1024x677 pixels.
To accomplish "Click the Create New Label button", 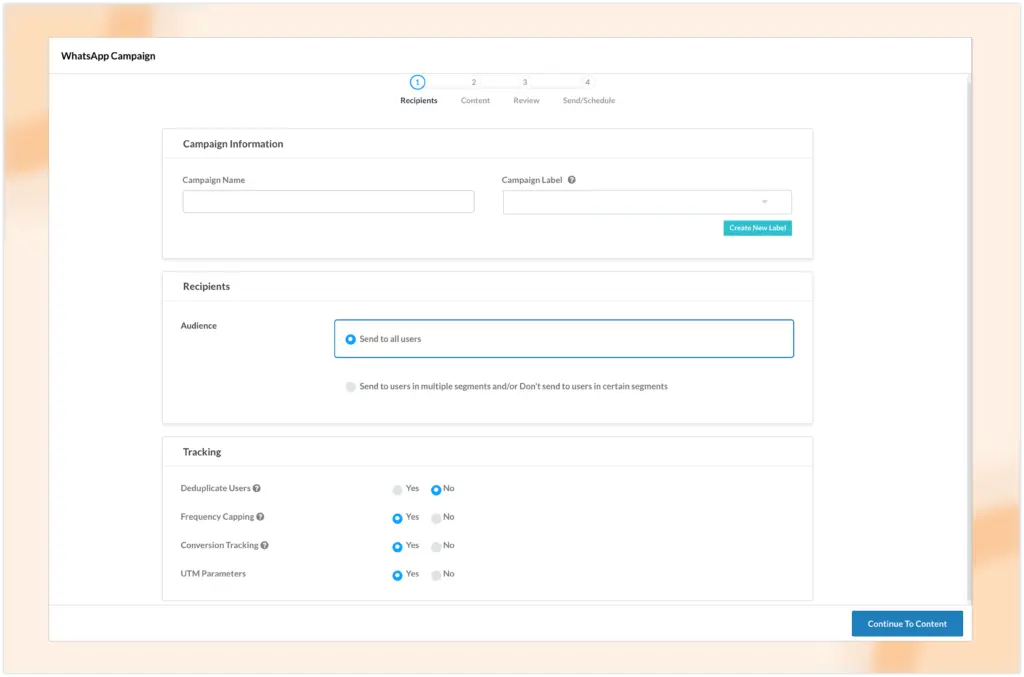I will pyautogui.click(x=757, y=228).
